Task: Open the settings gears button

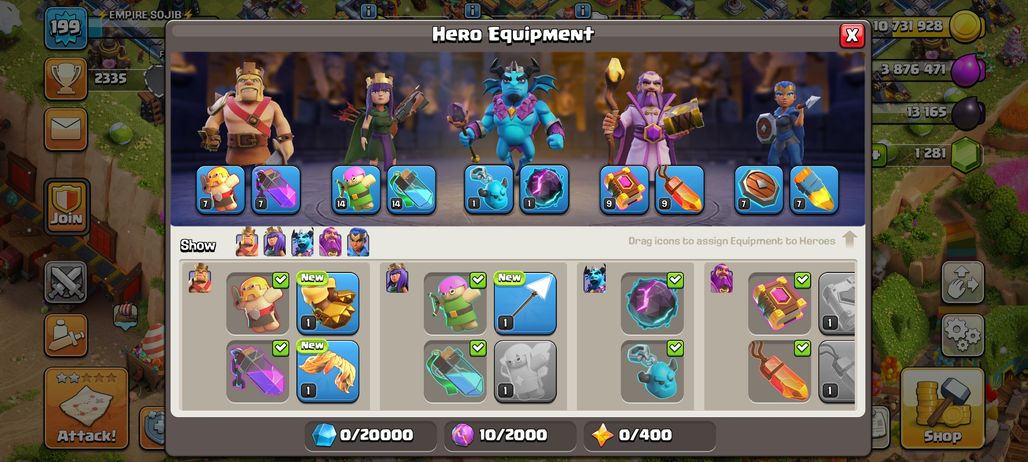Action: click(x=963, y=335)
